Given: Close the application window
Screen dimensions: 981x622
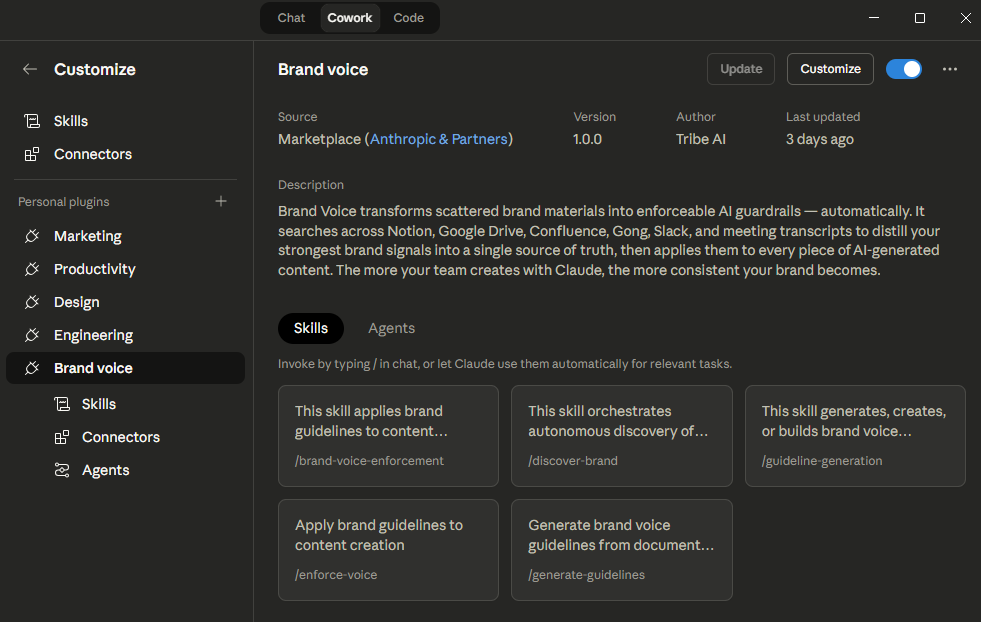Looking at the screenshot, I should tap(965, 18).
